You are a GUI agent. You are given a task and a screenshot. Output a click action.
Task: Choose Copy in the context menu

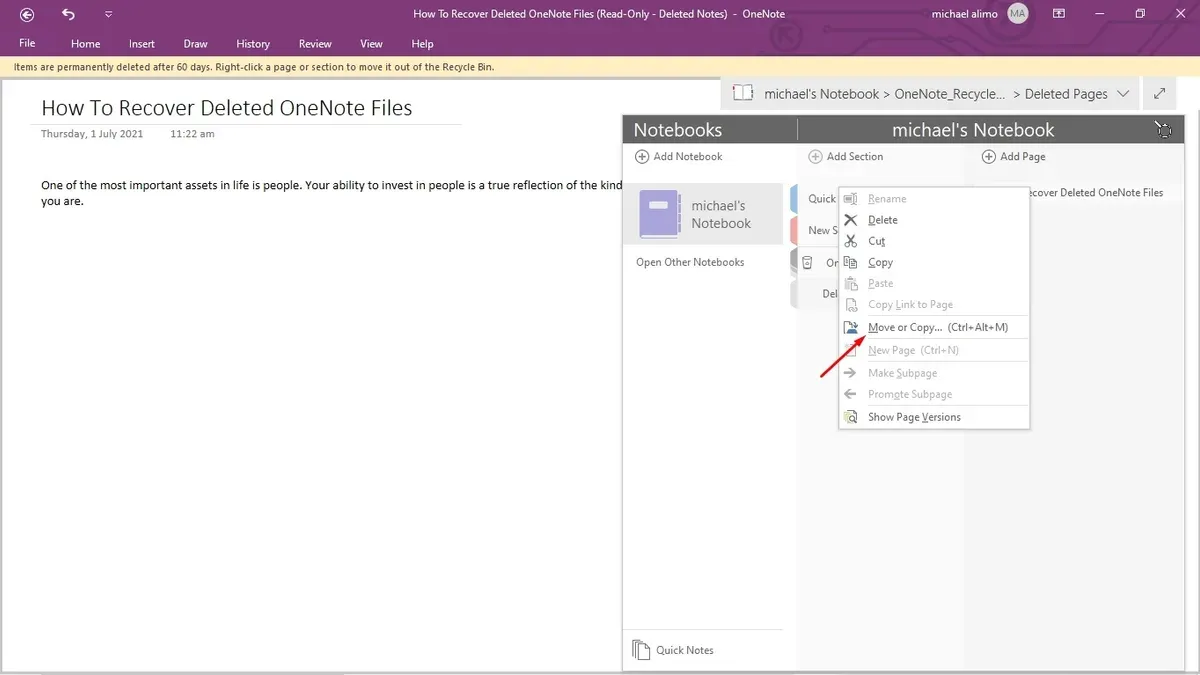tap(934, 262)
